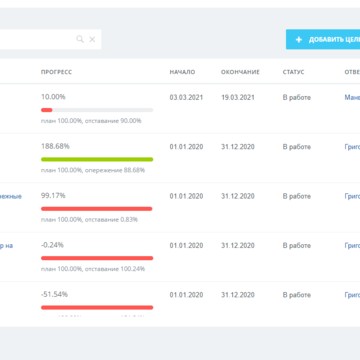Click the 99.17% progress bar

coord(97,209)
